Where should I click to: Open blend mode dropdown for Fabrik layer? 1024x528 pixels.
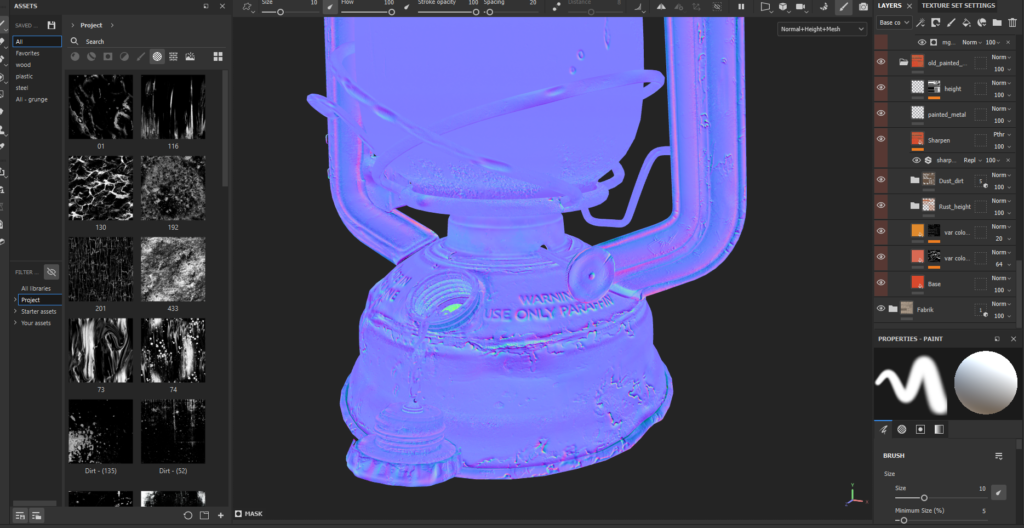click(x=1002, y=304)
